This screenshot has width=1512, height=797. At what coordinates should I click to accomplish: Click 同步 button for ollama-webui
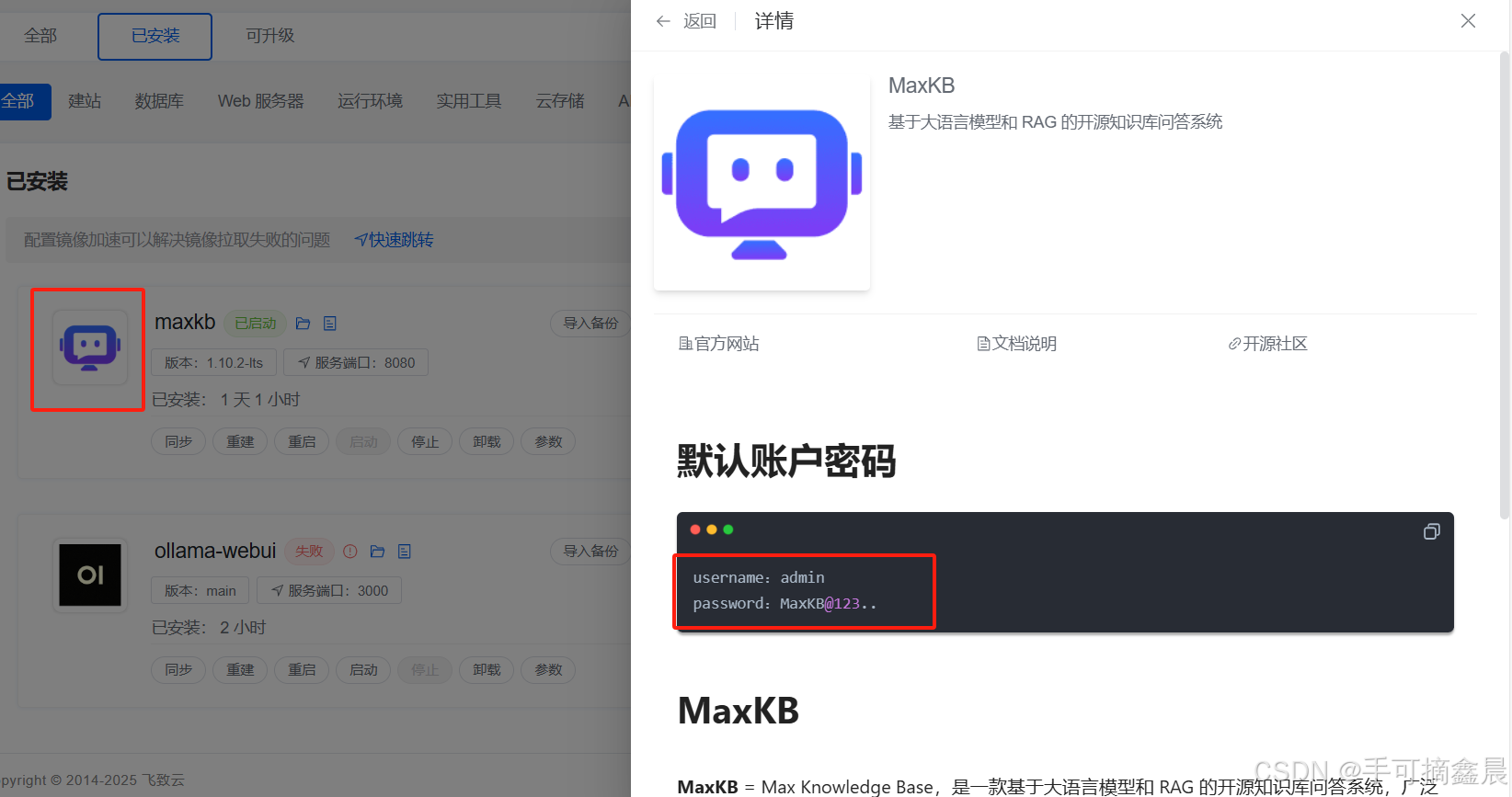click(178, 670)
